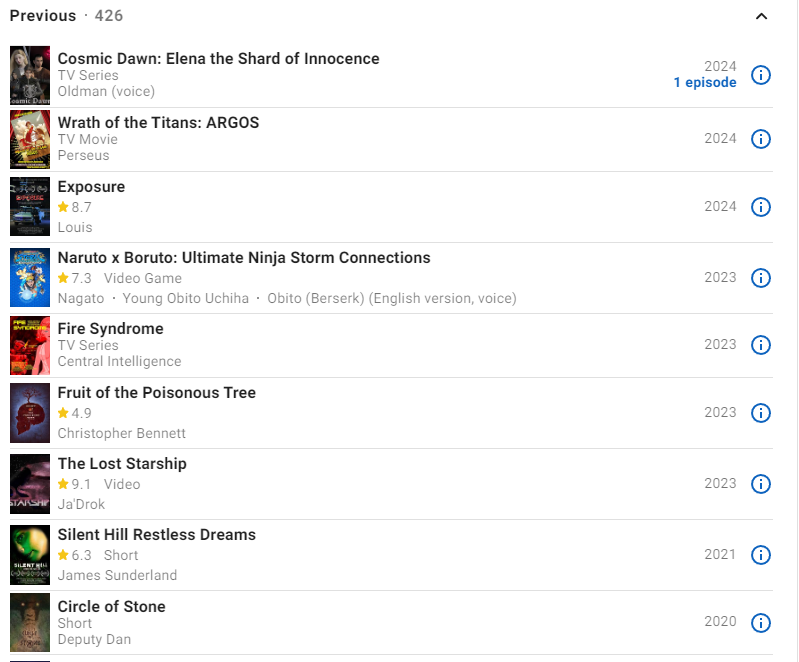This screenshot has width=799, height=662.
Task: Open Naruto x Boruto: Ultimate Ninja Storm Connections title
Action: coord(244,258)
